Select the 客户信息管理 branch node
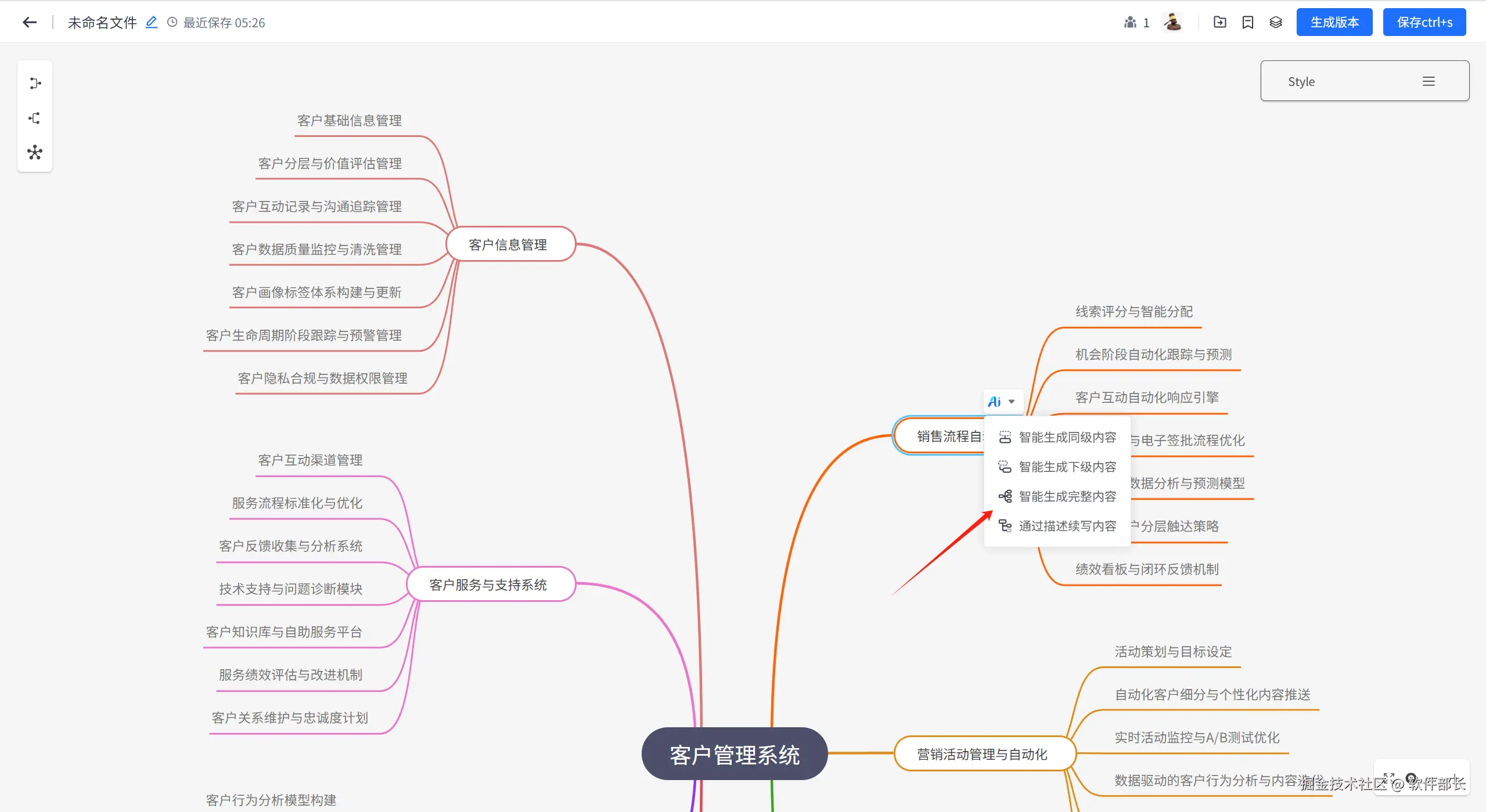This screenshot has height=812, width=1486. (509, 244)
